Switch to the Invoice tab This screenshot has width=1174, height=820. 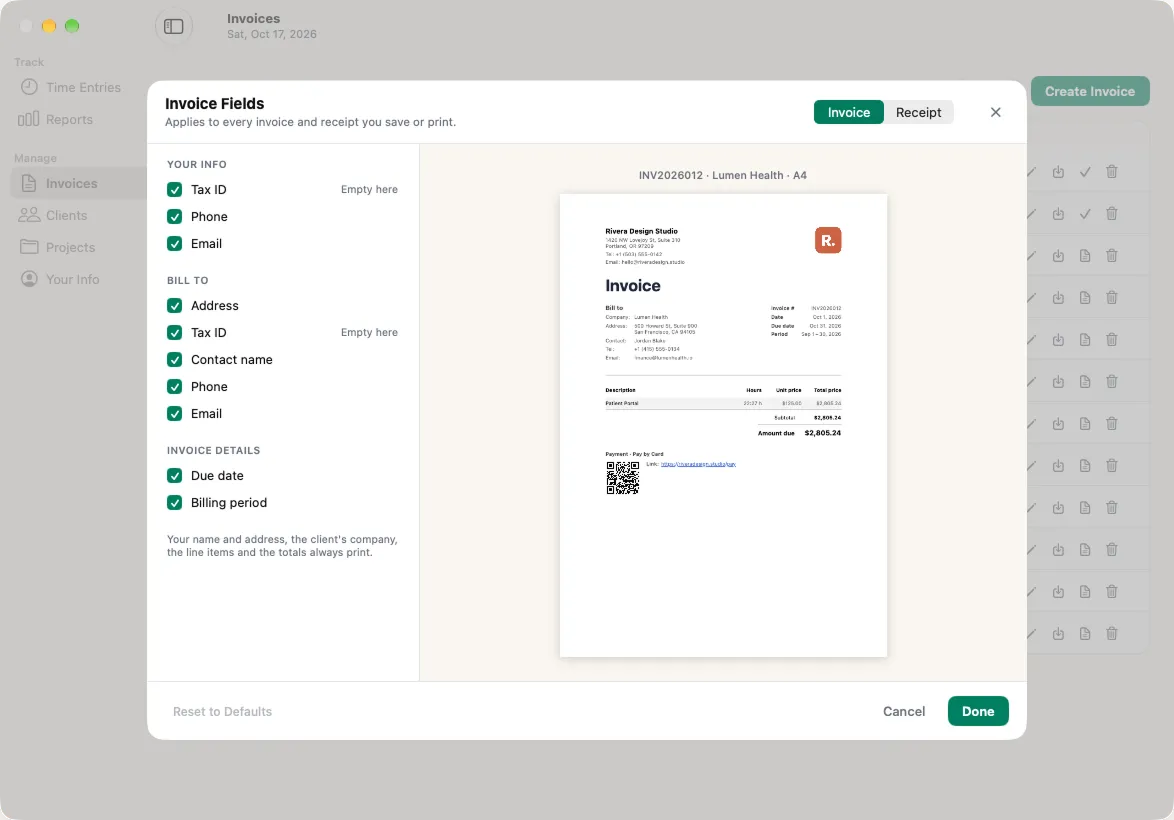click(x=848, y=112)
